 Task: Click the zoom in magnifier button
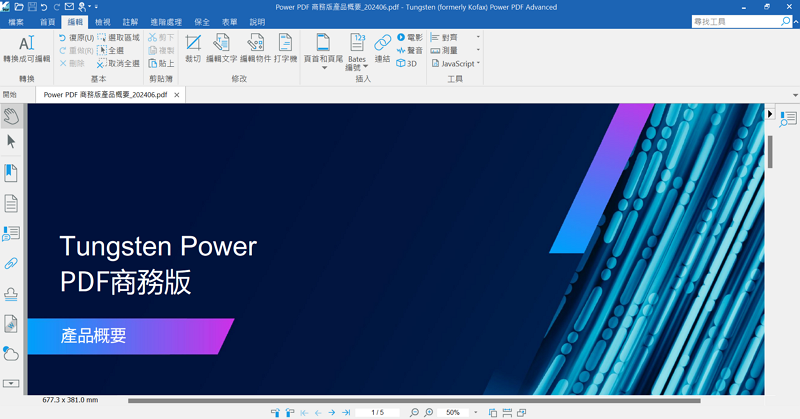pyautogui.click(x=430, y=412)
